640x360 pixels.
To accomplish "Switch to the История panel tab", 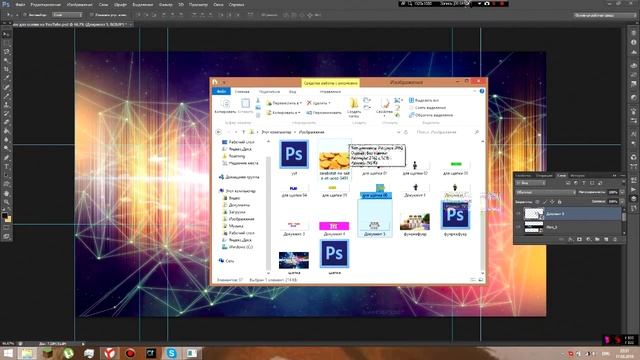I will (x=577, y=176).
